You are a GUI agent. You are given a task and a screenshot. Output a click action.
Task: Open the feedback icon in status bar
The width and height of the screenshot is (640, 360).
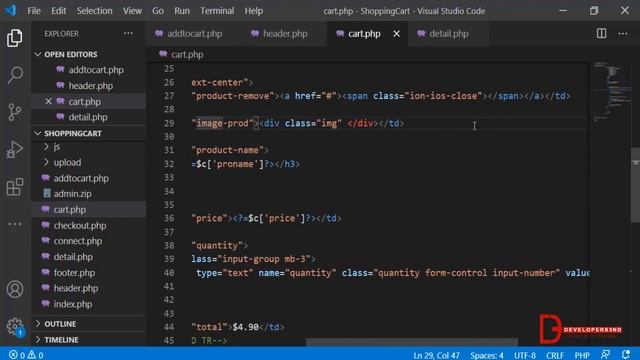tap(605, 355)
